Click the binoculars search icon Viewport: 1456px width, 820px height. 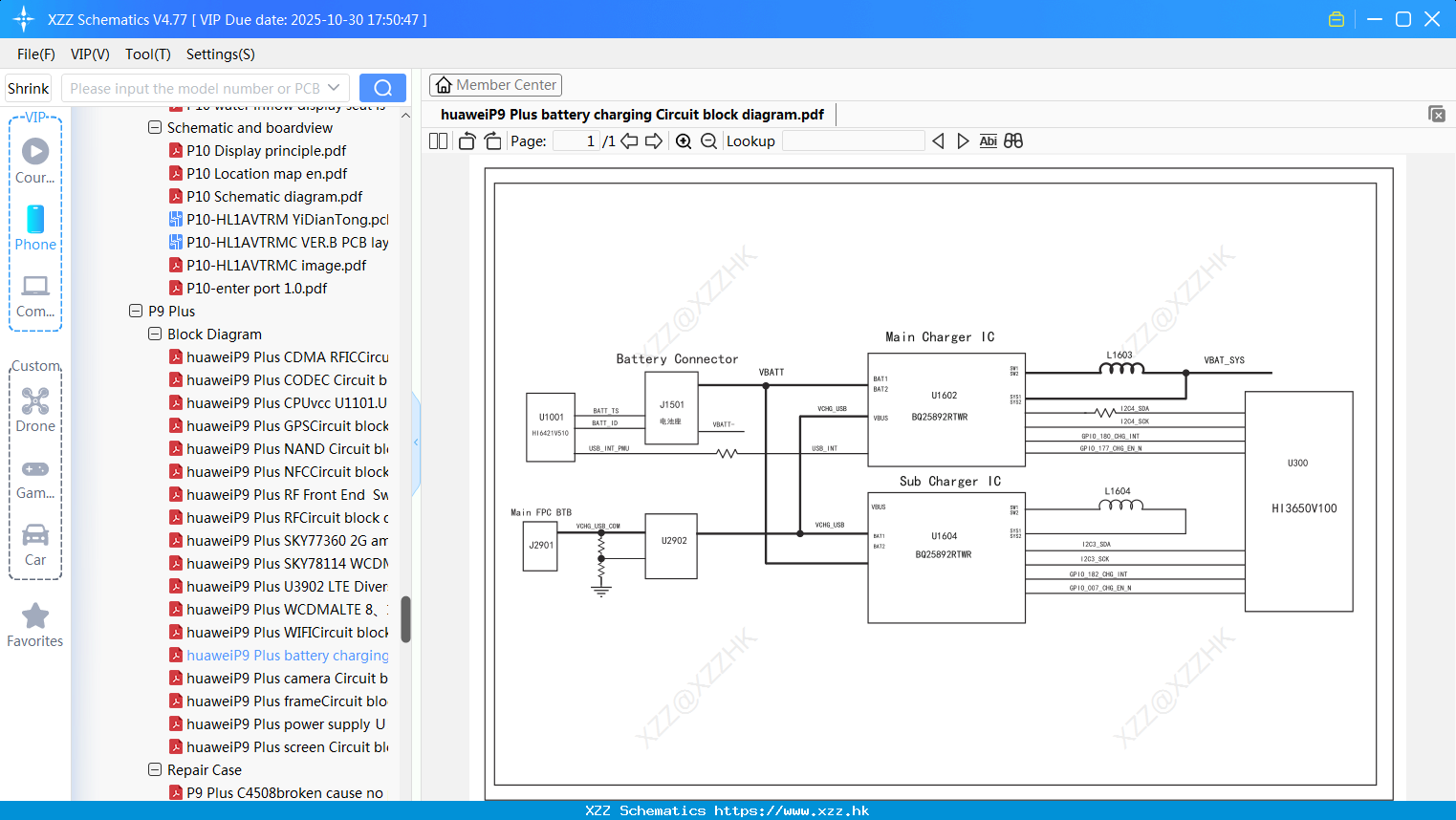[x=1013, y=141]
